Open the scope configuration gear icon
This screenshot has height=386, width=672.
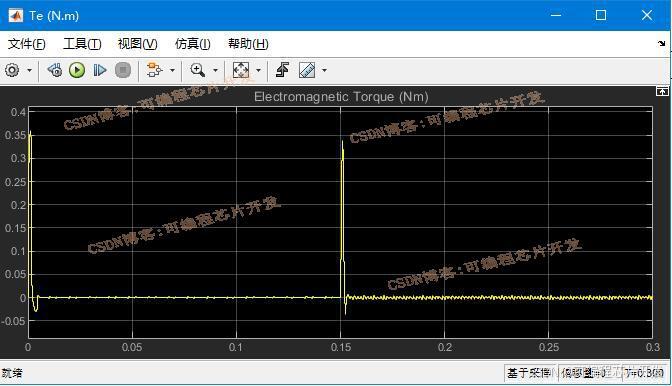pos(12,70)
